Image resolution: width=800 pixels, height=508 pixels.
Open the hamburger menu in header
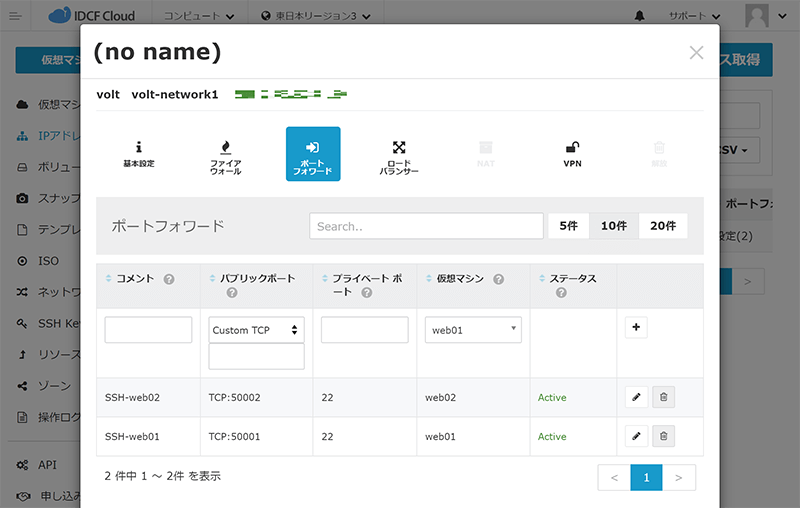point(14,17)
